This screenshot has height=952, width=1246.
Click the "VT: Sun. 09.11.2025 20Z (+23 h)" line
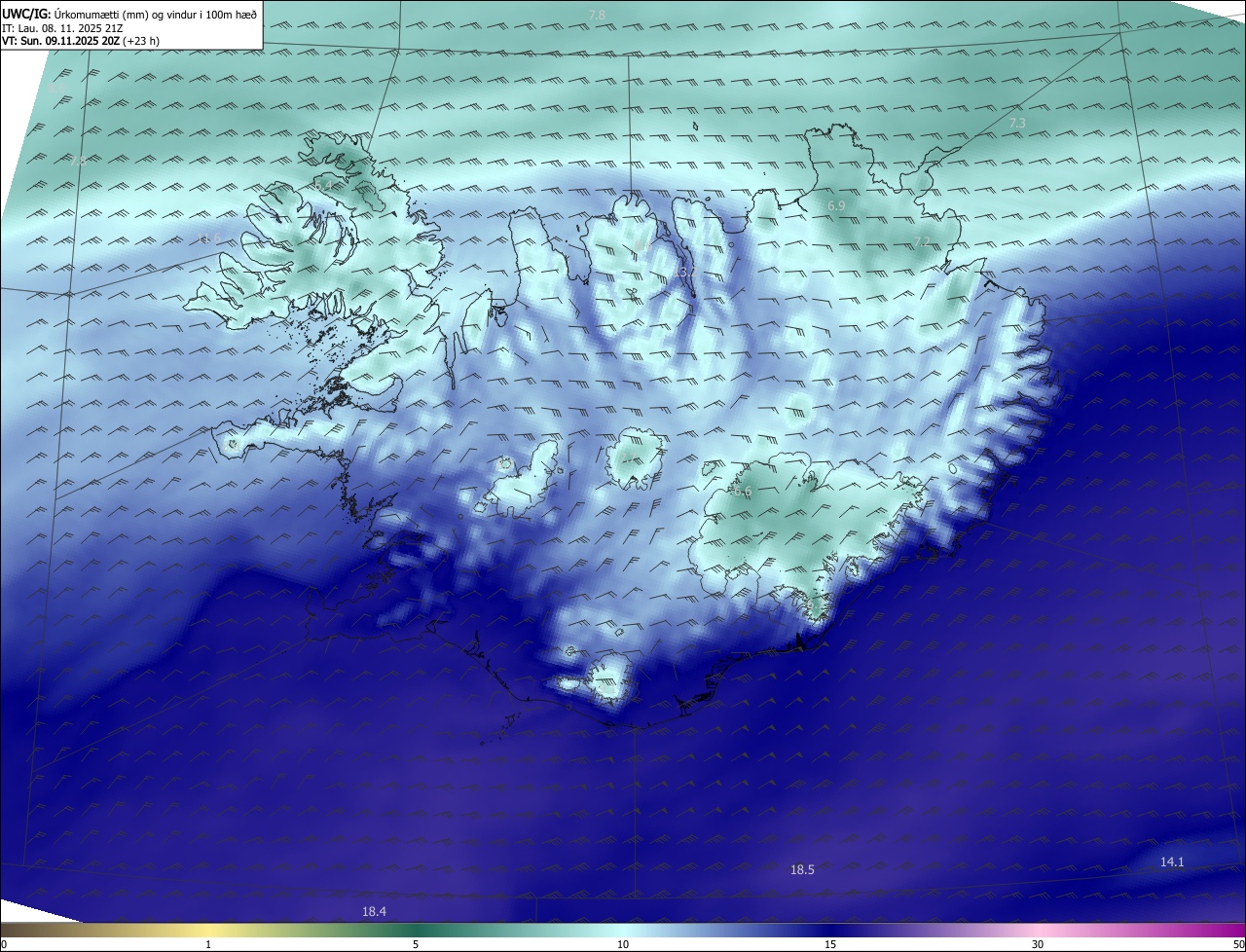tap(81, 42)
